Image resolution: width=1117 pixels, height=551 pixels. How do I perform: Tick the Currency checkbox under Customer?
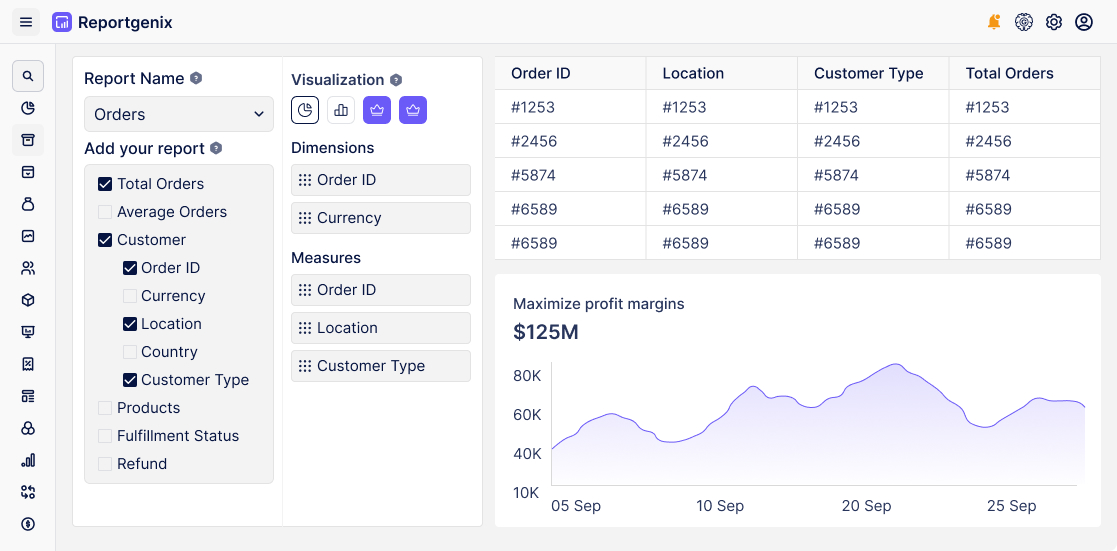click(130, 296)
